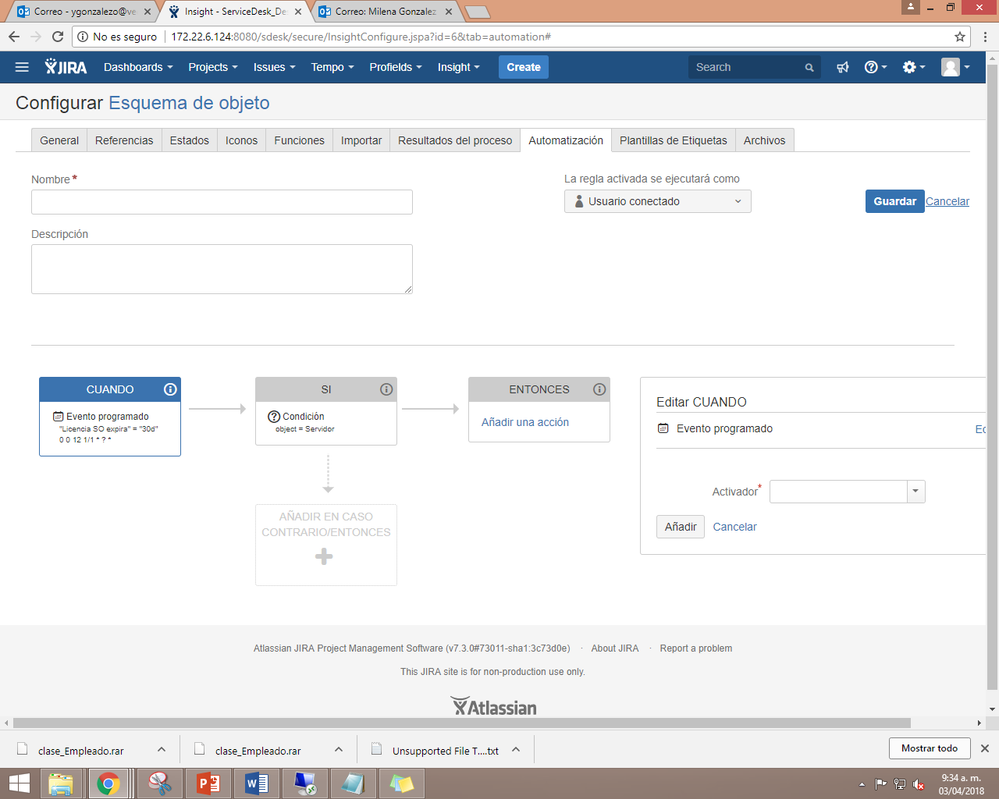999x799 pixels.
Task: Switch to the General tab
Action: tap(59, 140)
